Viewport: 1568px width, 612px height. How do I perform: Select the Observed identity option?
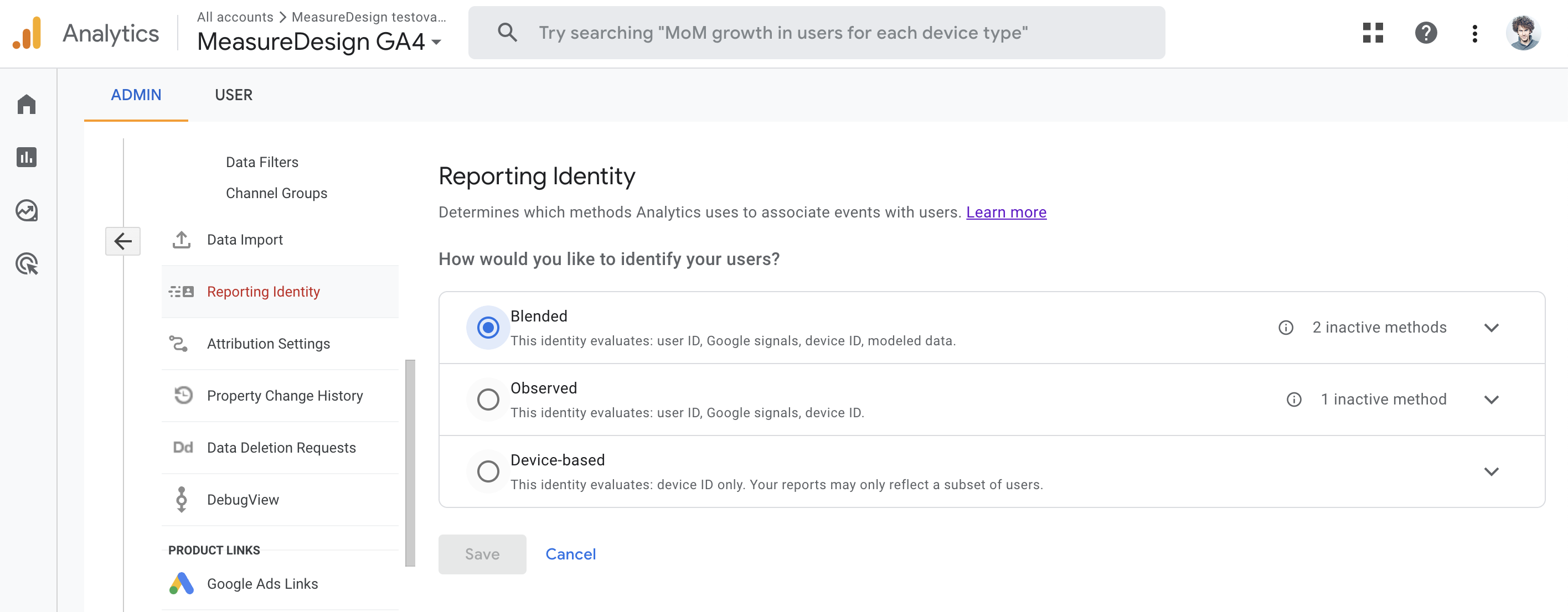click(488, 400)
